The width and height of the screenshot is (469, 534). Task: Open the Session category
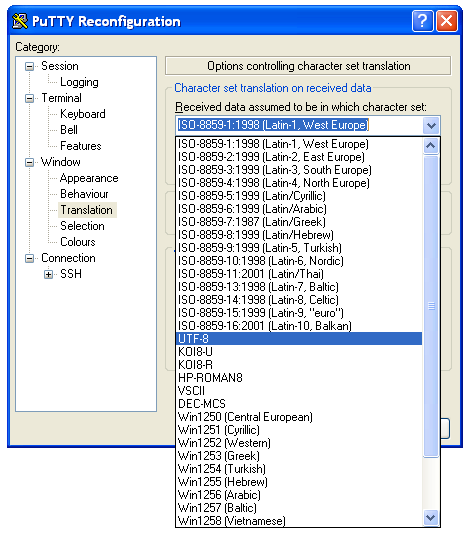60,66
